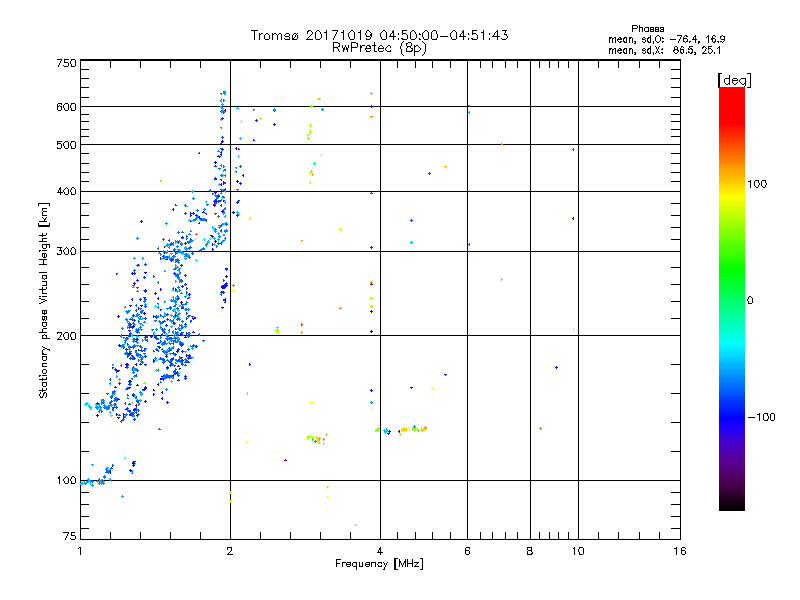Click the 'Stationary phase Virtual Height [km]' axis title
Image resolution: width=800 pixels, height=600 pixels.
click(44, 300)
